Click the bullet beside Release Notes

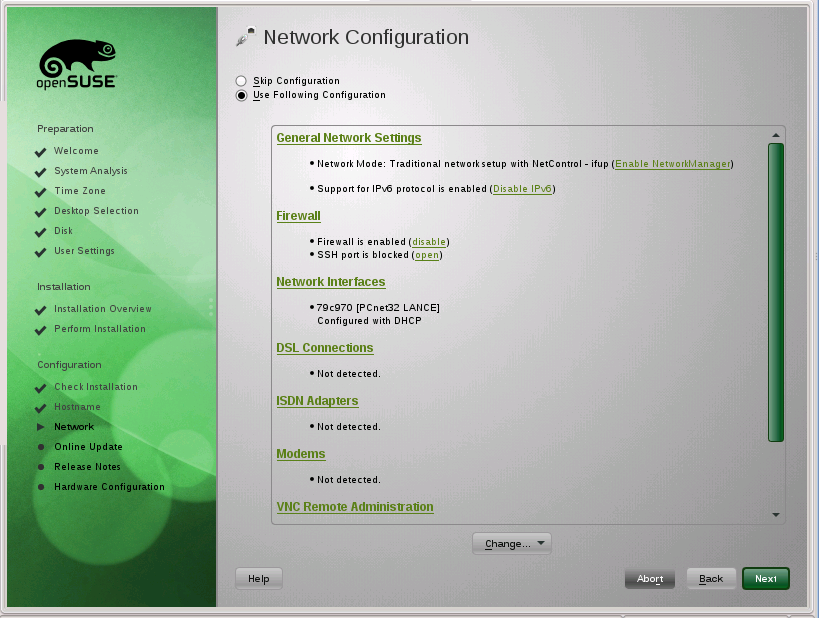point(41,467)
